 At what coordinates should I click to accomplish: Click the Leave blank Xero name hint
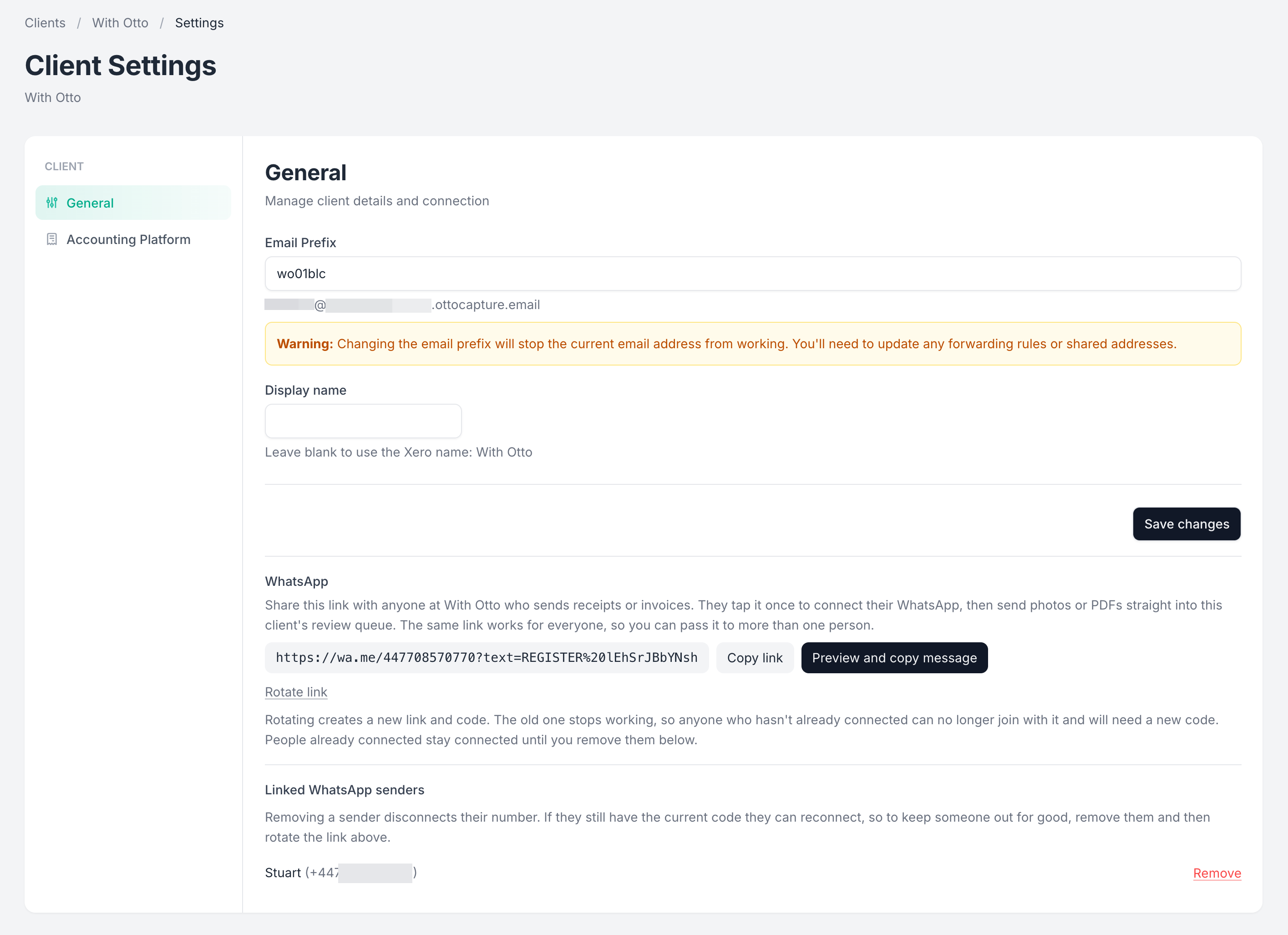(398, 452)
